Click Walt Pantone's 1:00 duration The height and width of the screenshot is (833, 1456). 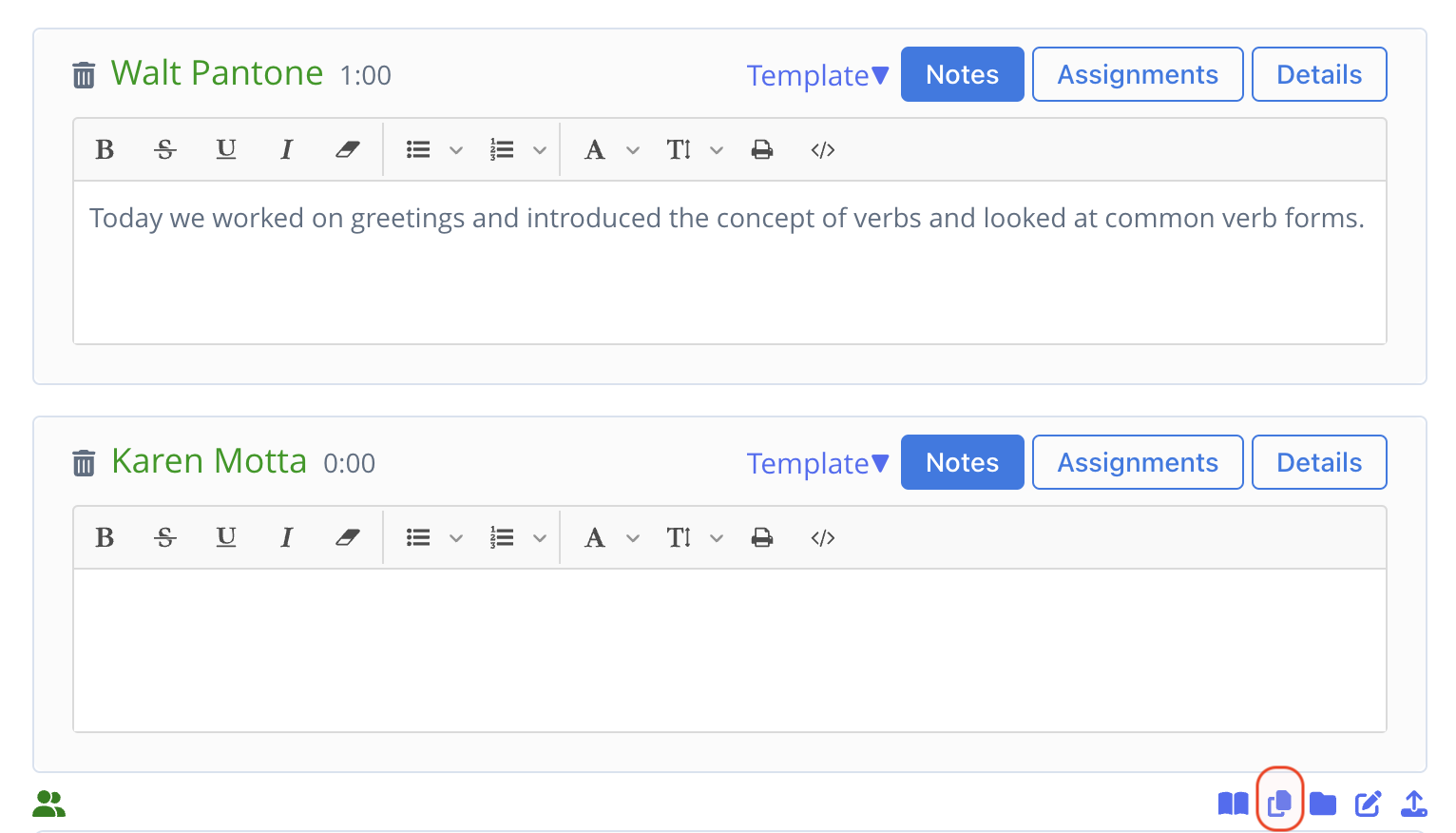pyautogui.click(x=366, y=76)
